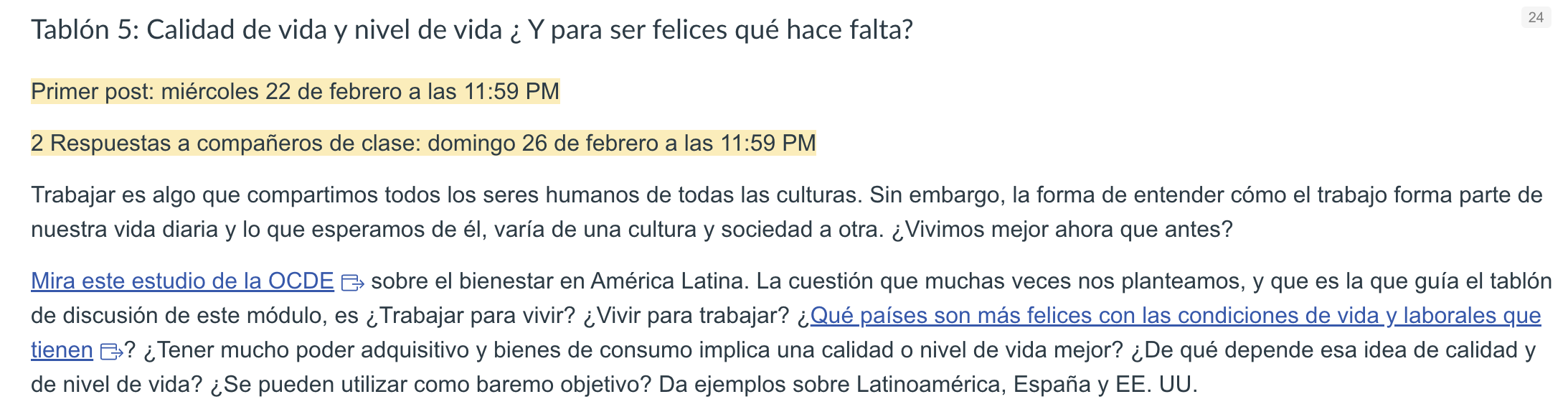Screen dimensions: 1568x417
Task: Click paragraph starting "Trabajar es algo que compartimos"
Action: (x=786, y=212)
